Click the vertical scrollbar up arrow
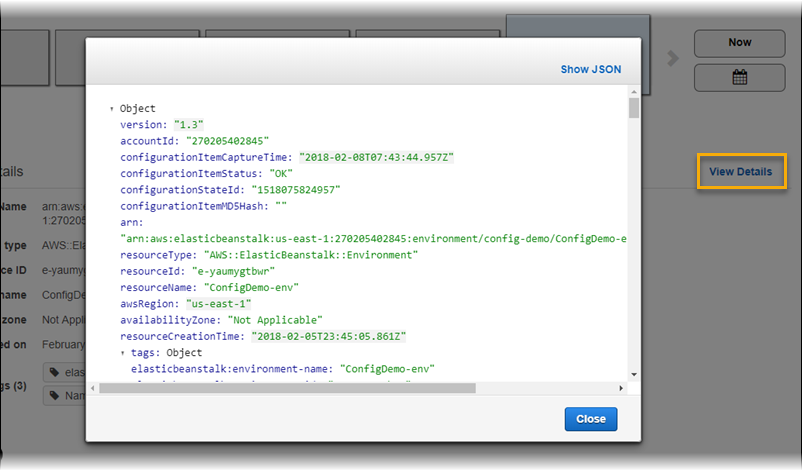The height and width of the screenshot is (471, 802). click(633, 94)
